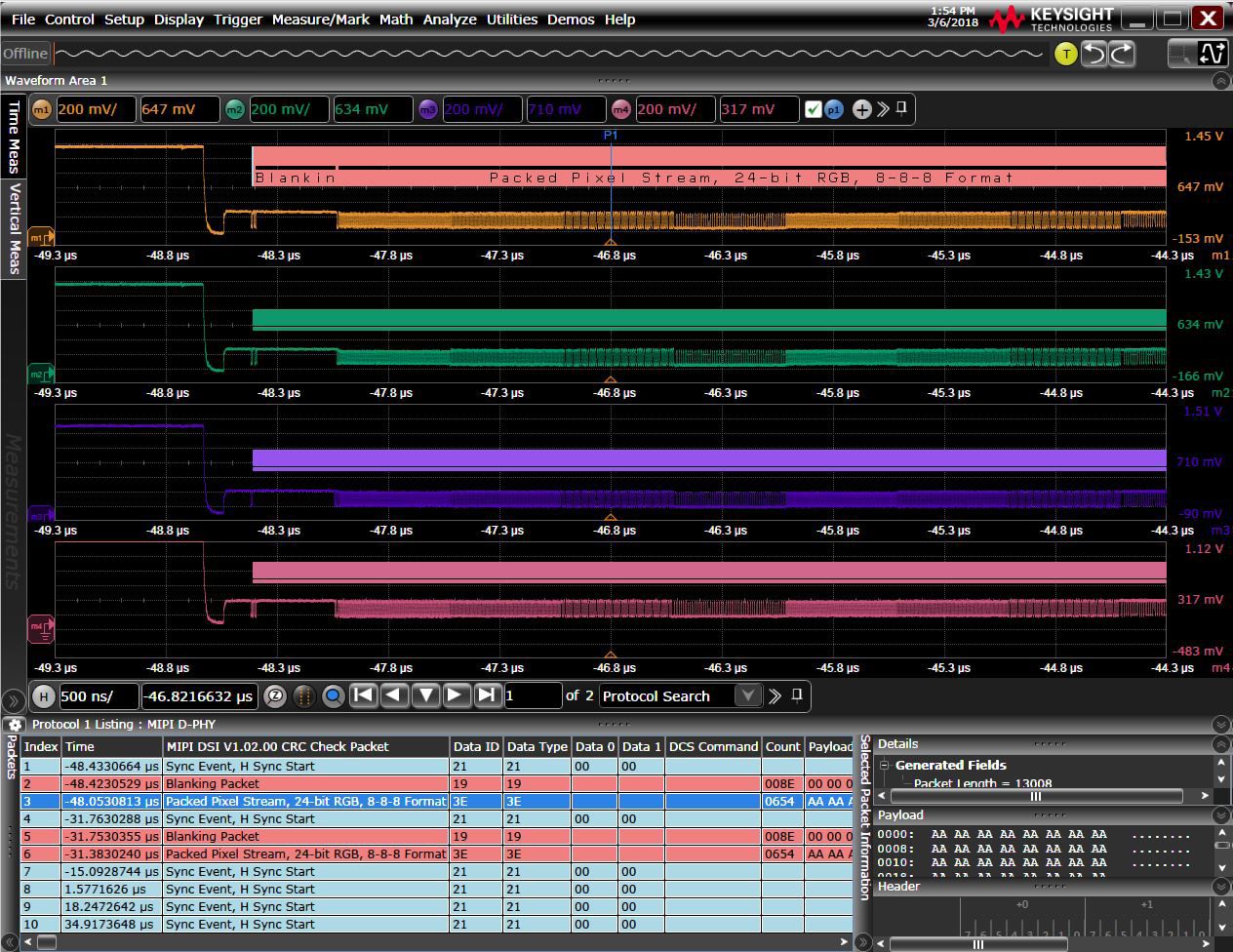The image size is (1233, 952).
Task: Select the Blanking Packet row at index 5
Action: pyautogui.click(x=212, y=836)
